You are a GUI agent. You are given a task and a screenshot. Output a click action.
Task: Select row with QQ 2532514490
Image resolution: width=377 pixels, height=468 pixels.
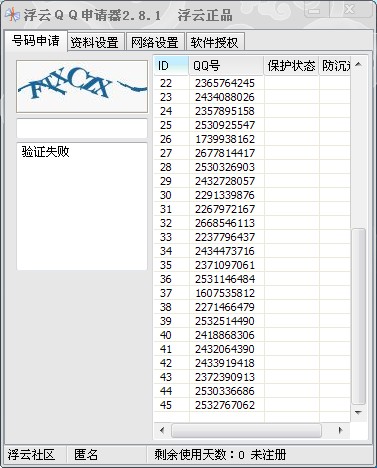click(252, 321)
